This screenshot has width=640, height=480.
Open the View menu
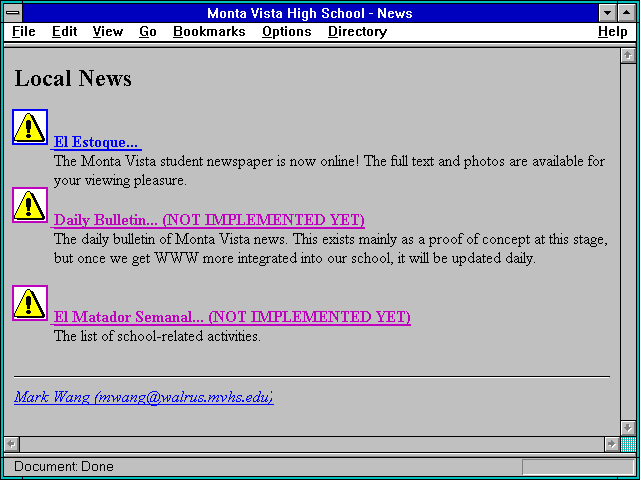point(108,32)
